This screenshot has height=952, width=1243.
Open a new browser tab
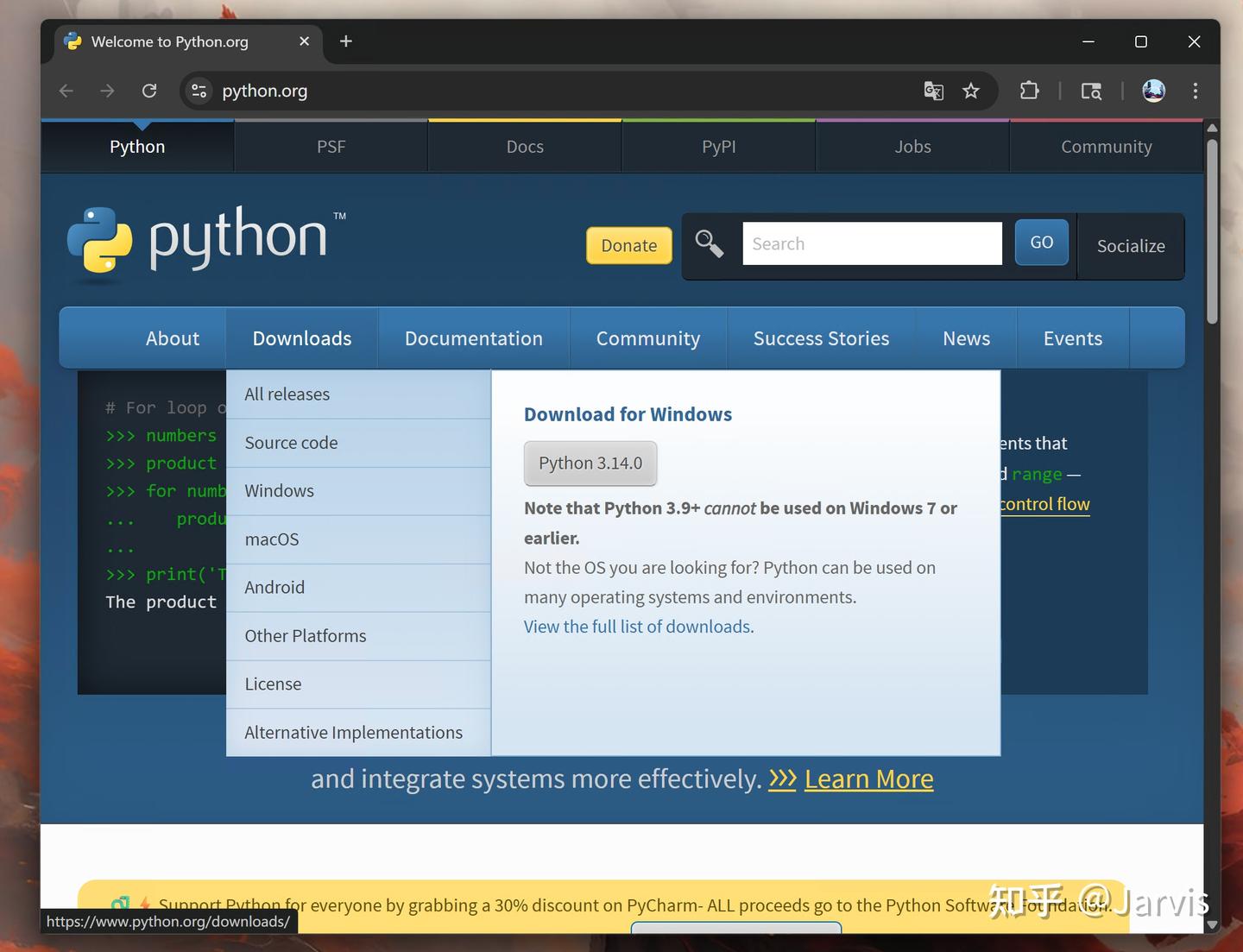(x=346, y=41)
